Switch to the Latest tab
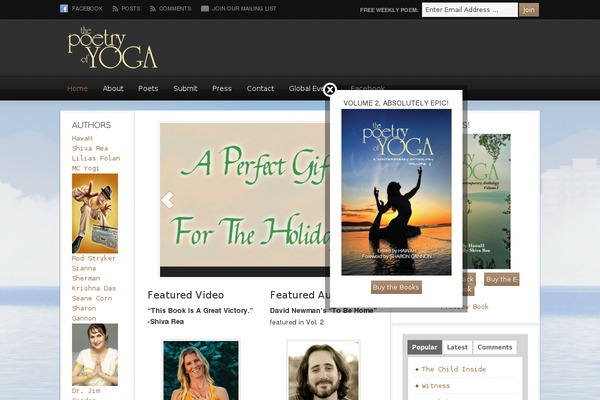Screen dimensions: 600x400 coord(457,347)
